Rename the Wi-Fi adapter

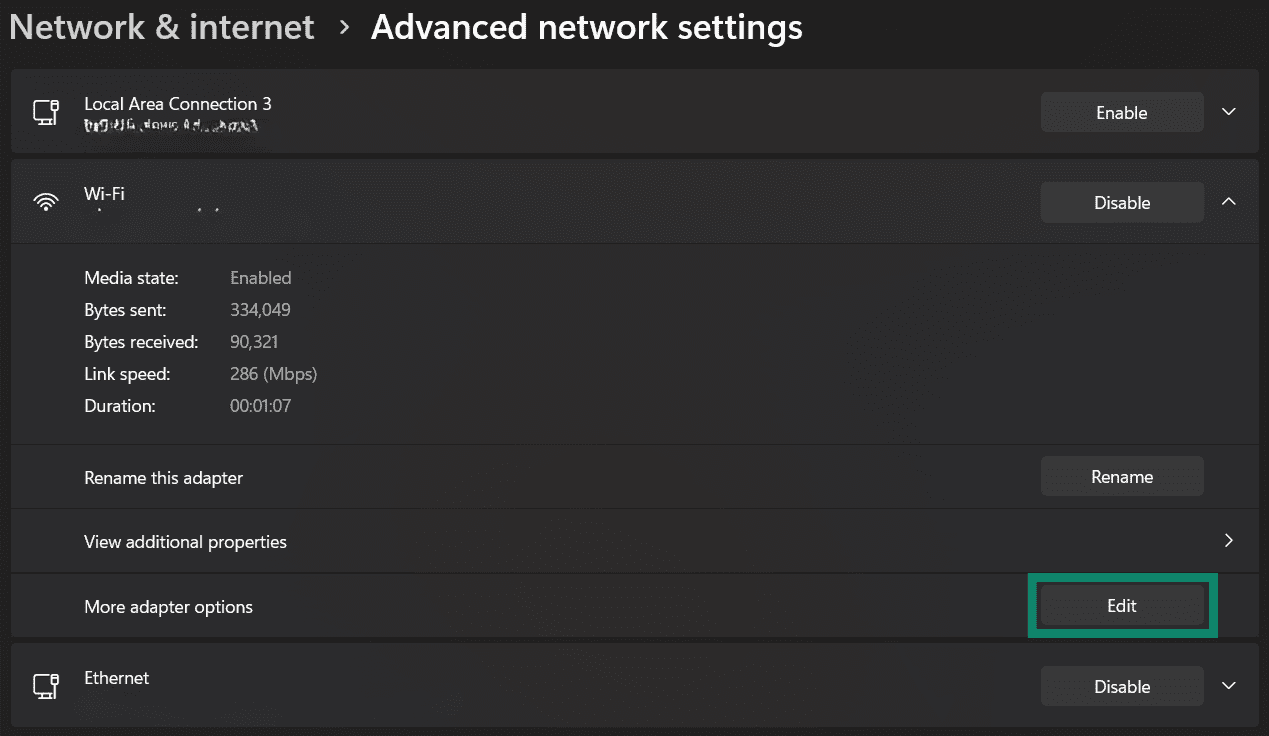1121,476
